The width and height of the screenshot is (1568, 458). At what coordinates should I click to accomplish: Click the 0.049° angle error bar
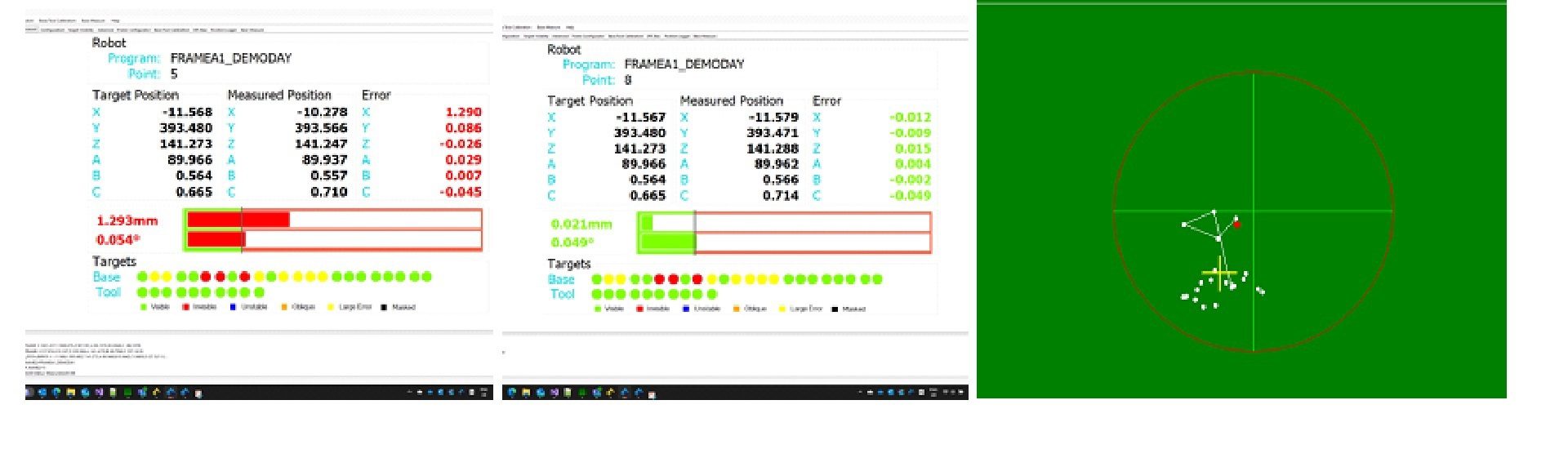tap(785, 242)
